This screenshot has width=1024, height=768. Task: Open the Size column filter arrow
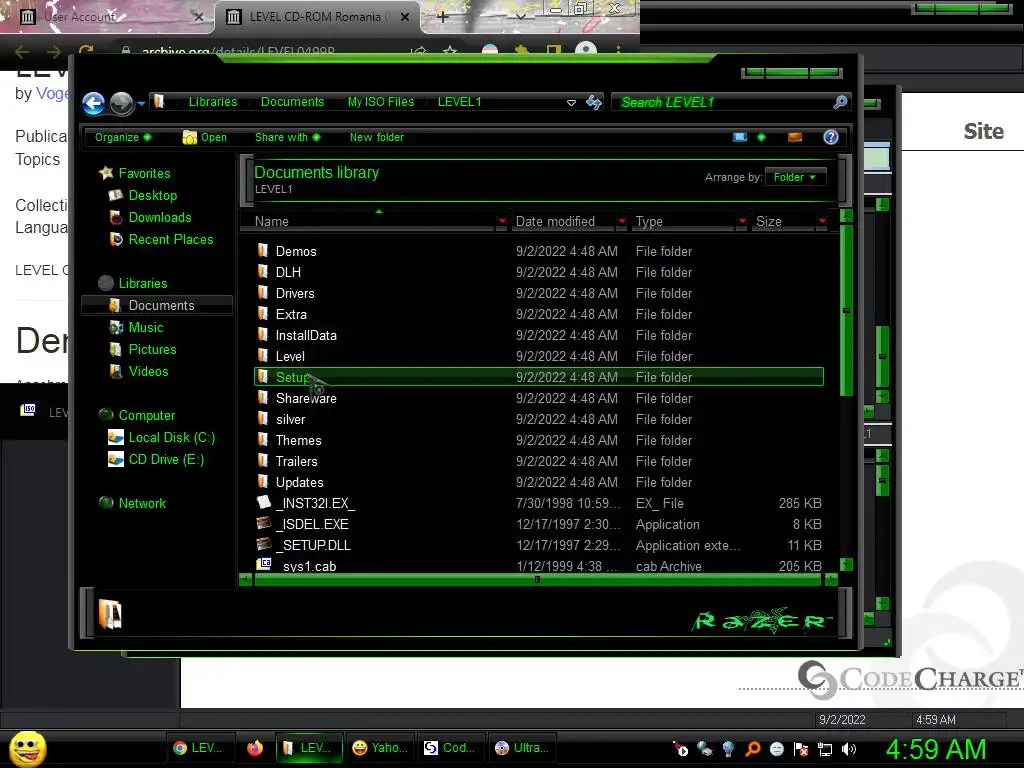[822, 221]
